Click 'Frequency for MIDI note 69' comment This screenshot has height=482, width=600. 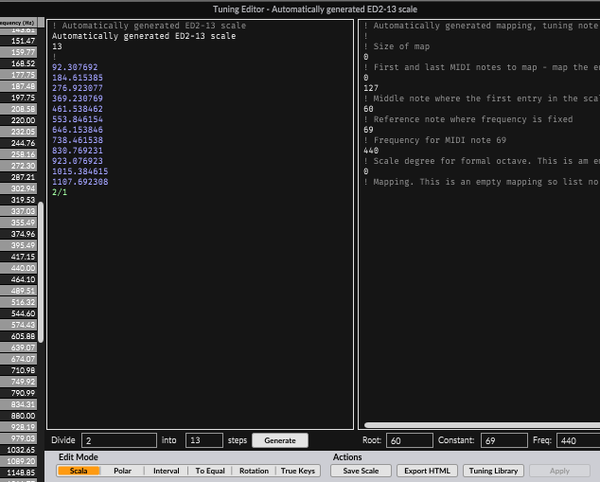pos(435,140)
